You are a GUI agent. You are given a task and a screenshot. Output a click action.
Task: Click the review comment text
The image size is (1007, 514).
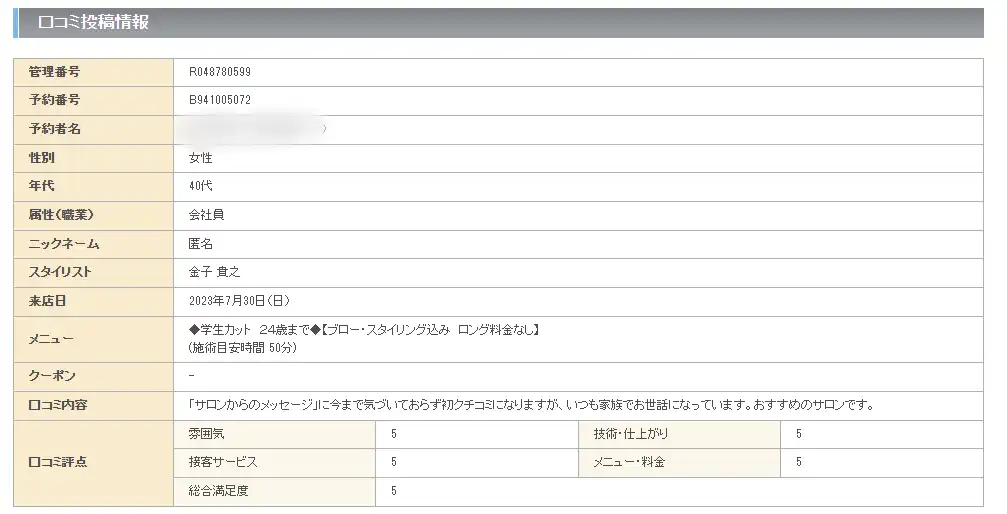(532, 405)
